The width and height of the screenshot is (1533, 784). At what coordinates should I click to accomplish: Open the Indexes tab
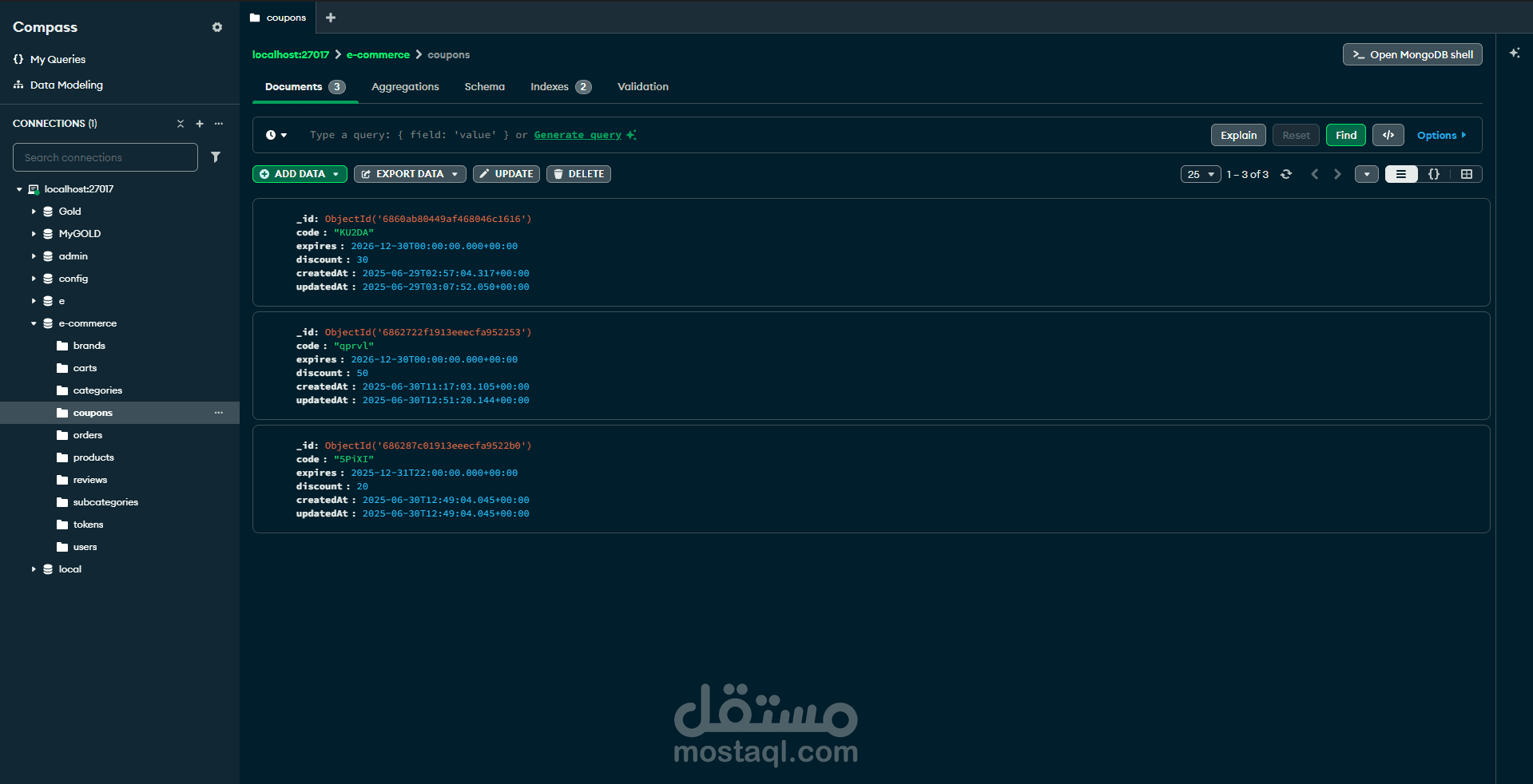[x=551, y=86]
